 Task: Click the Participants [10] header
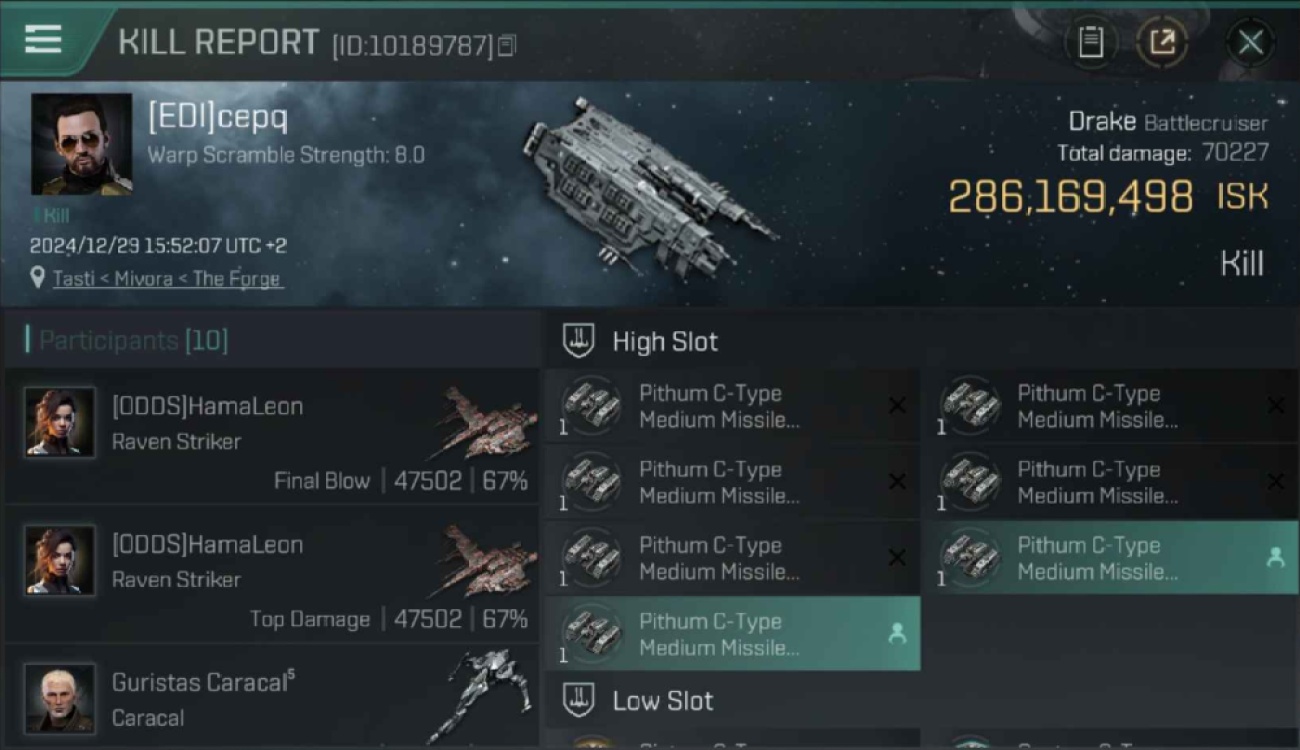tap(128, 340)
